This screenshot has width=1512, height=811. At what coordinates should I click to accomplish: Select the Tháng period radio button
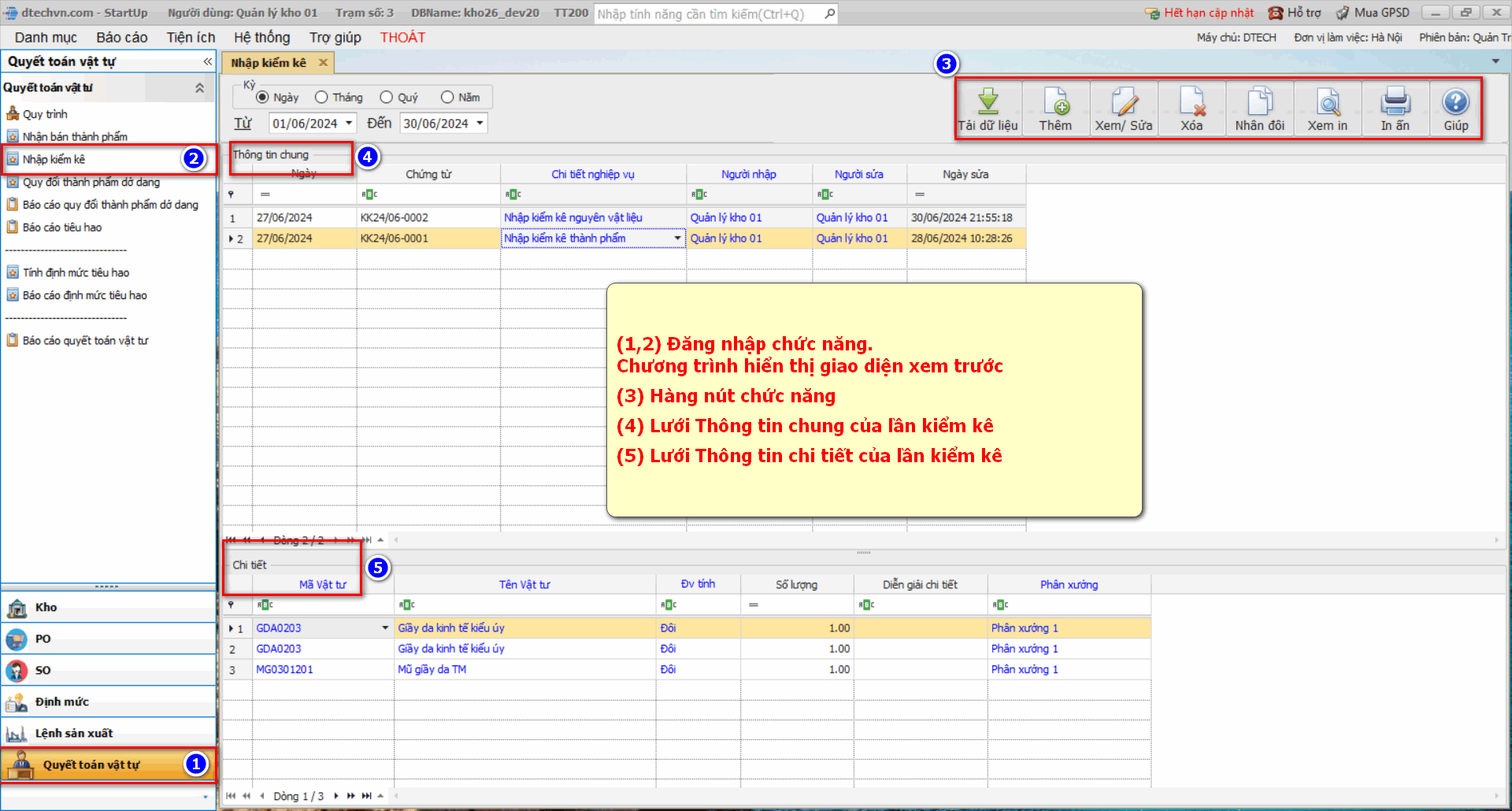[321, 97]
